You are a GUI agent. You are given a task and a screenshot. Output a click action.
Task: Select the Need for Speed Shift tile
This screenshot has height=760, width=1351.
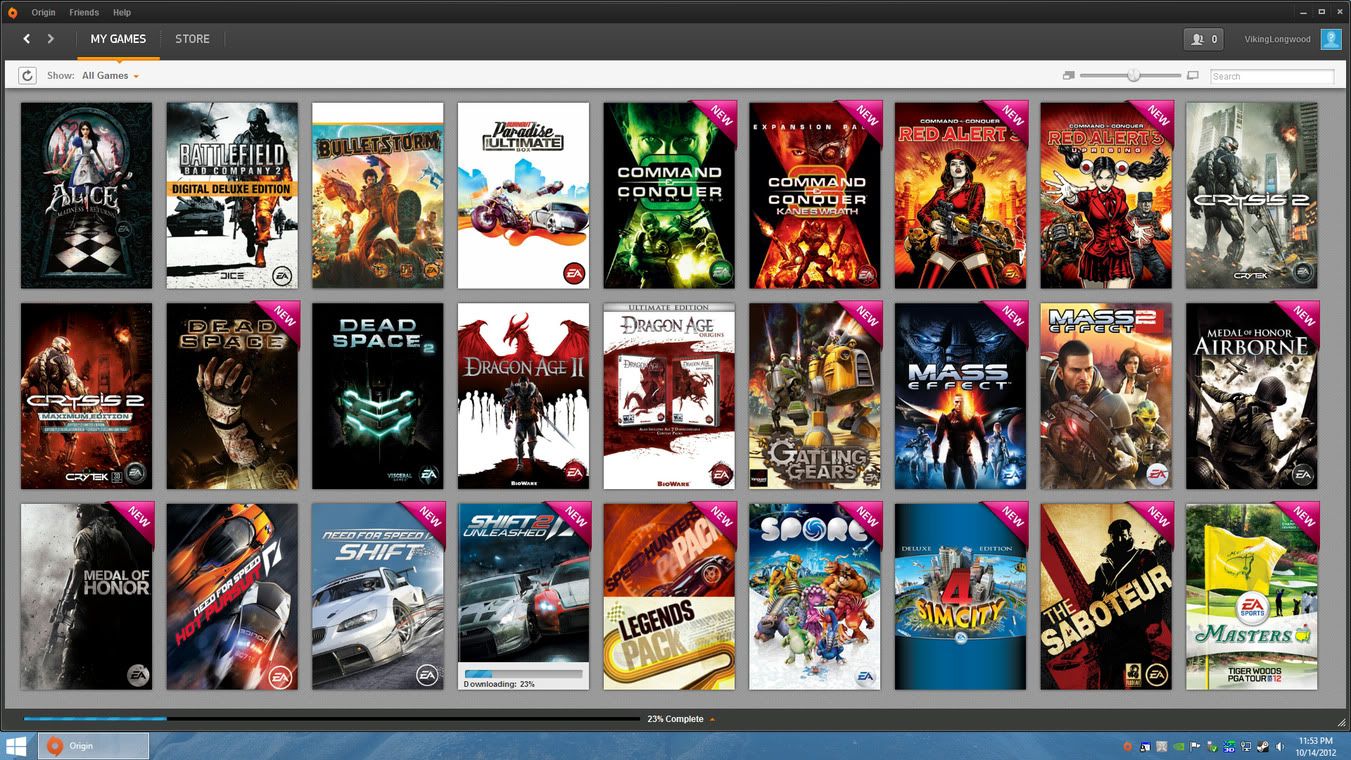pyautogui.click(x=378, y=596)
